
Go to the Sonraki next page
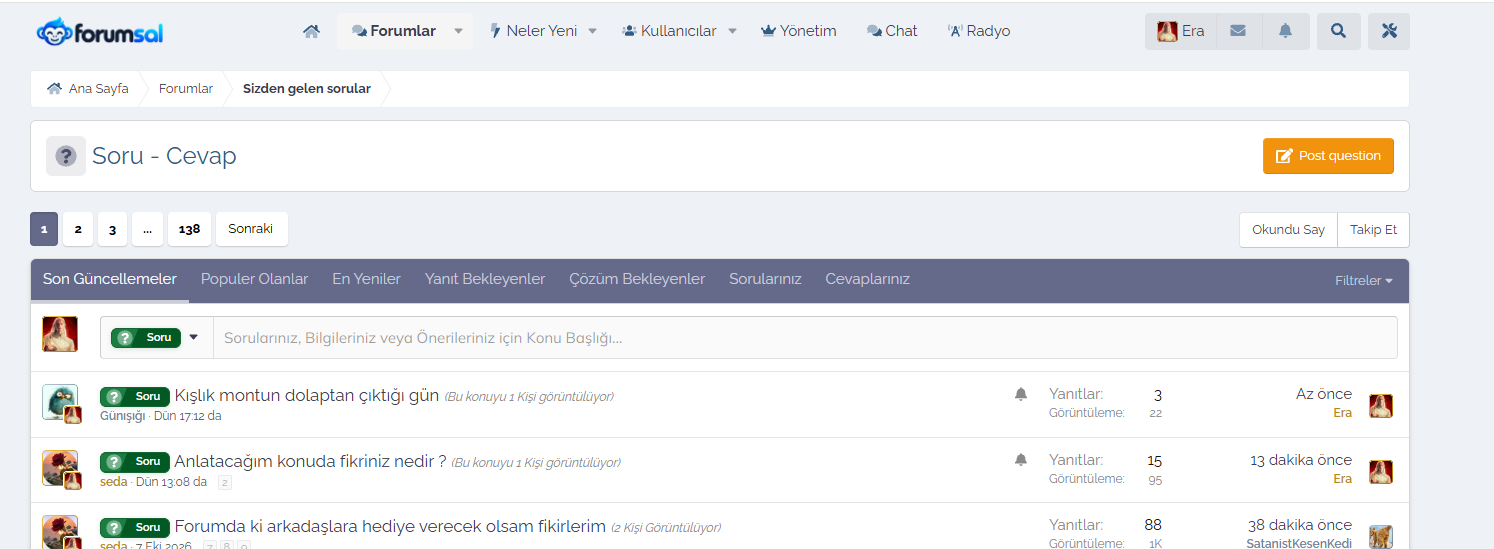(251, 229)
